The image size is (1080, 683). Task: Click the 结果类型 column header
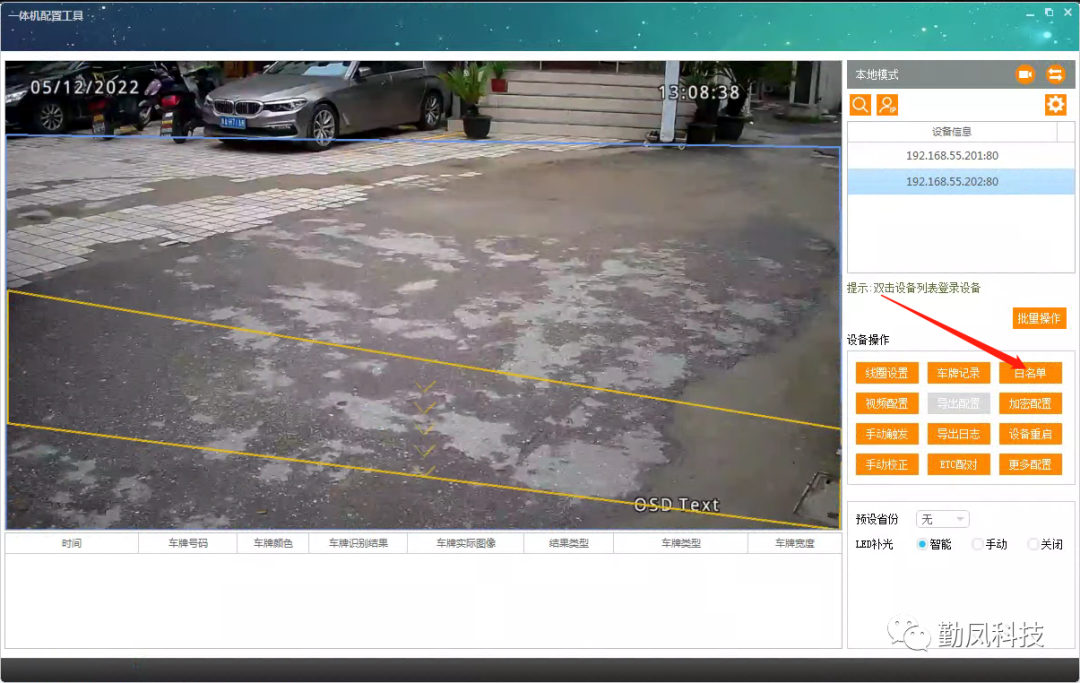[x=569, y=543]
